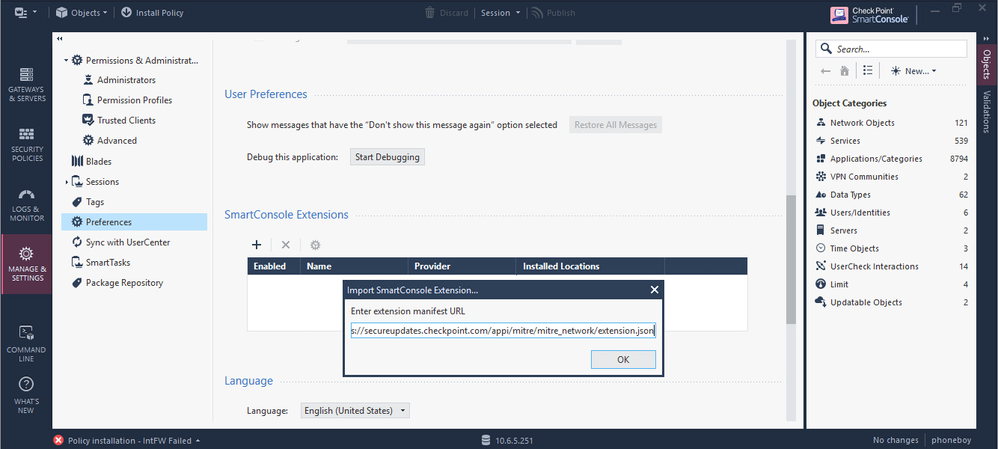The image size is (998, 449).
Task: Expand the Sessions tree node
Action: (66, 182)
